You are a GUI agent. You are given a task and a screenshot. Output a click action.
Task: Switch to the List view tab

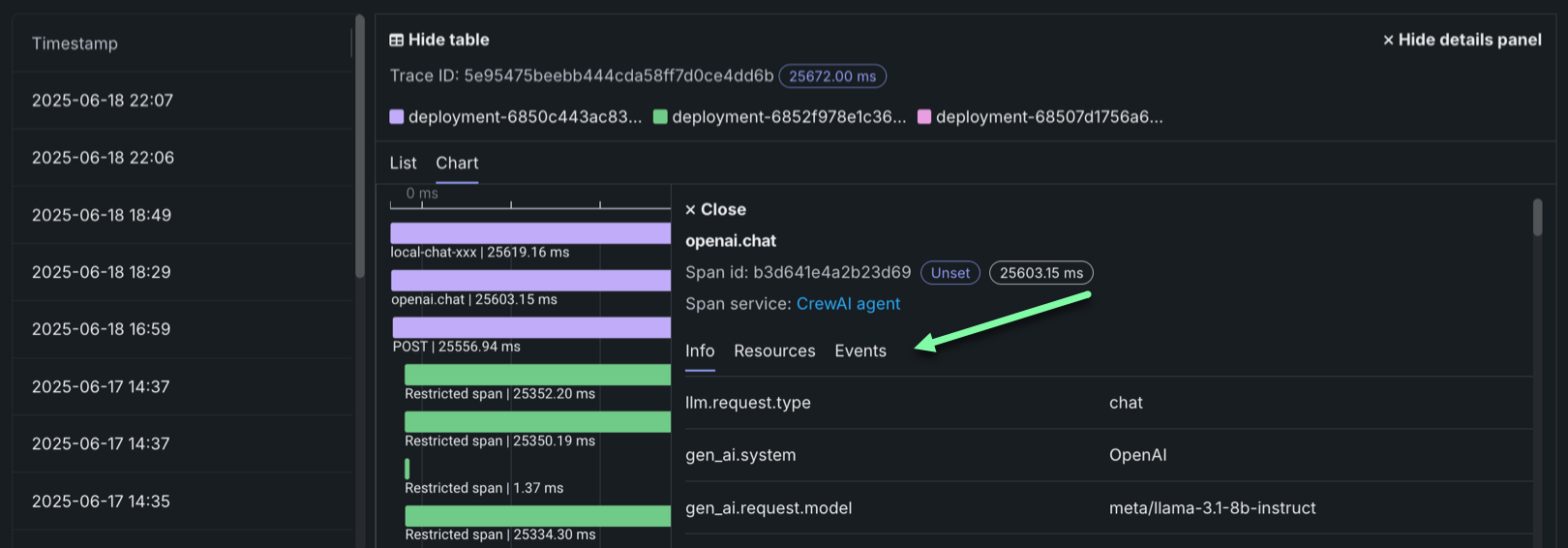(403, 163)
